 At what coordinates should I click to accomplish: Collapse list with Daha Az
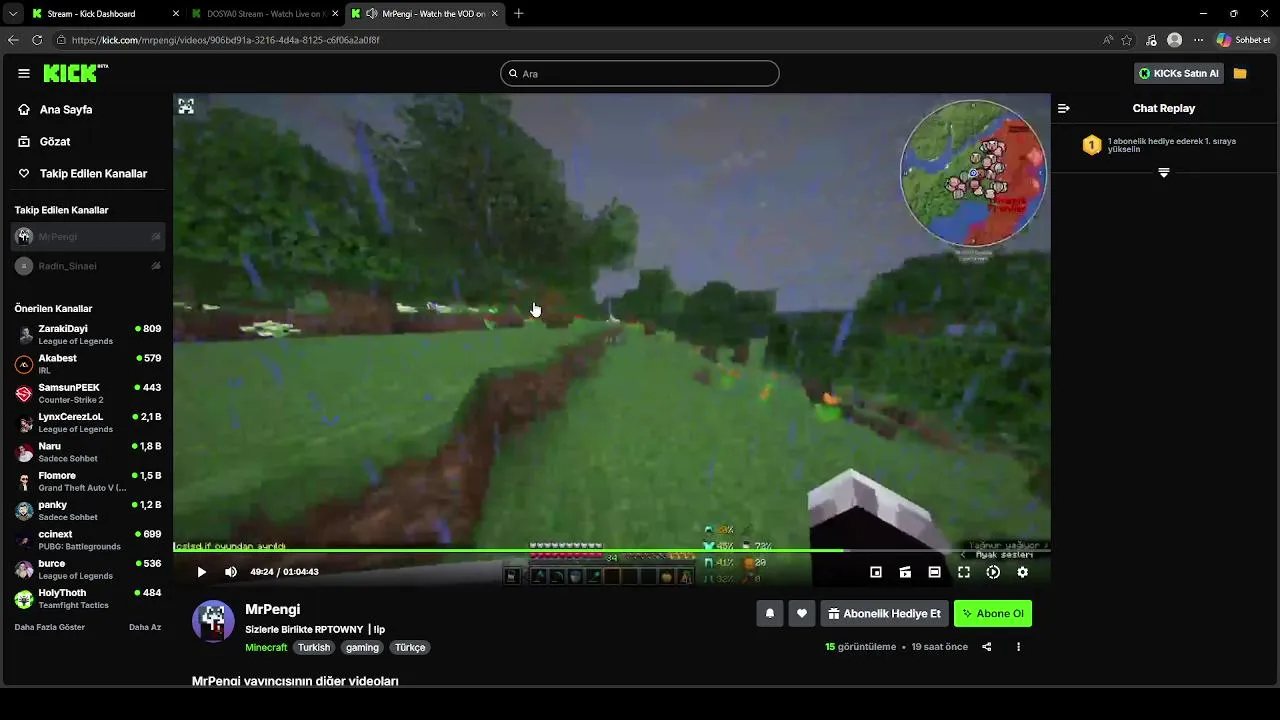click(145, 627)
